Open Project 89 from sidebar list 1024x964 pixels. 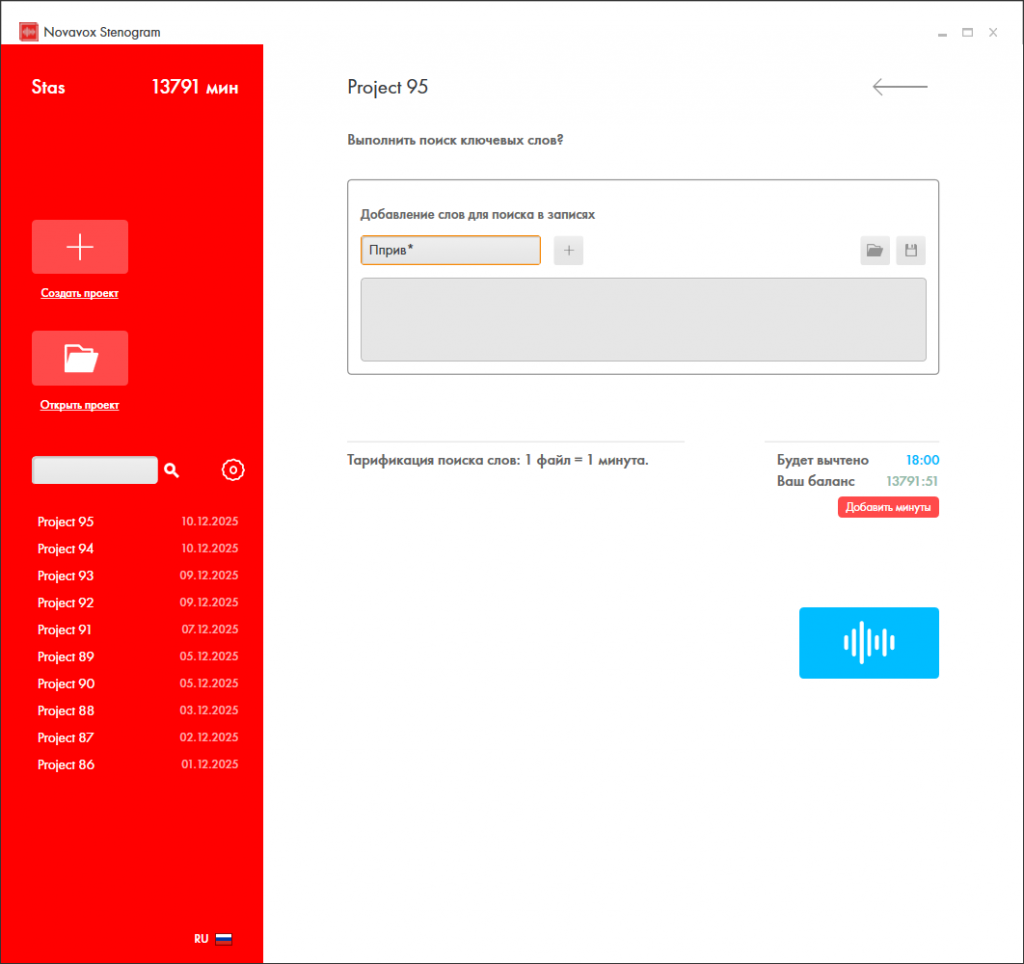(x=66, y=657)
